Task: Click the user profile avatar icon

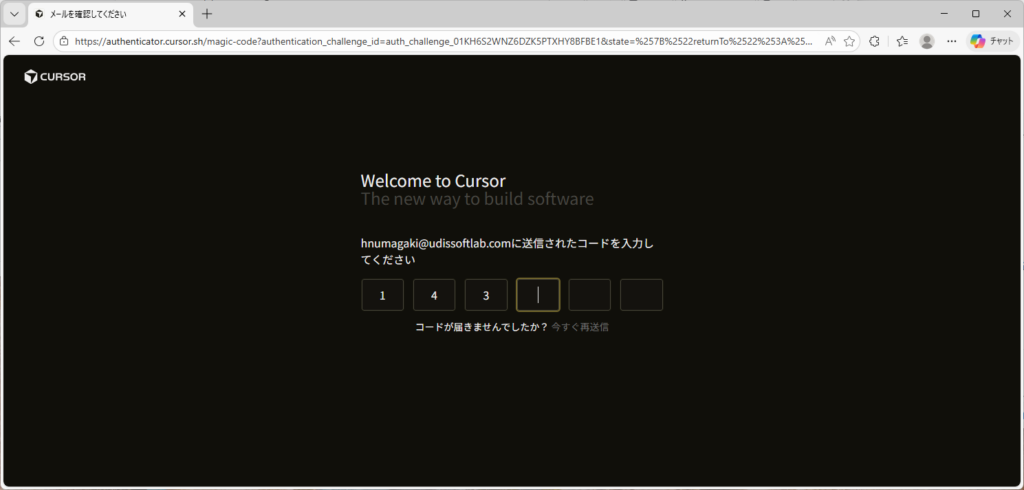Action: pyautogui.click(x=927, y=41)
